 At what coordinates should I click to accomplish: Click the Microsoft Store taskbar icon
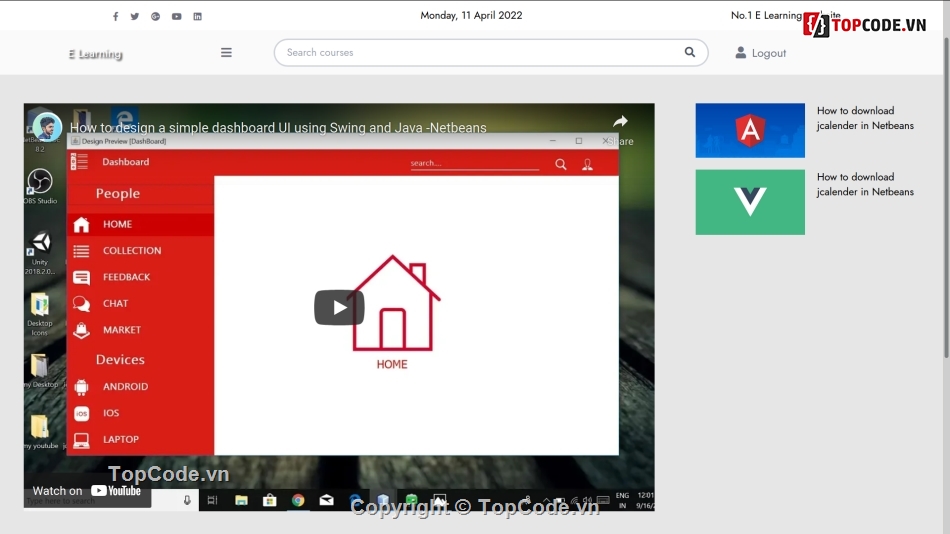pyautogui.click(x=270, y=500)
